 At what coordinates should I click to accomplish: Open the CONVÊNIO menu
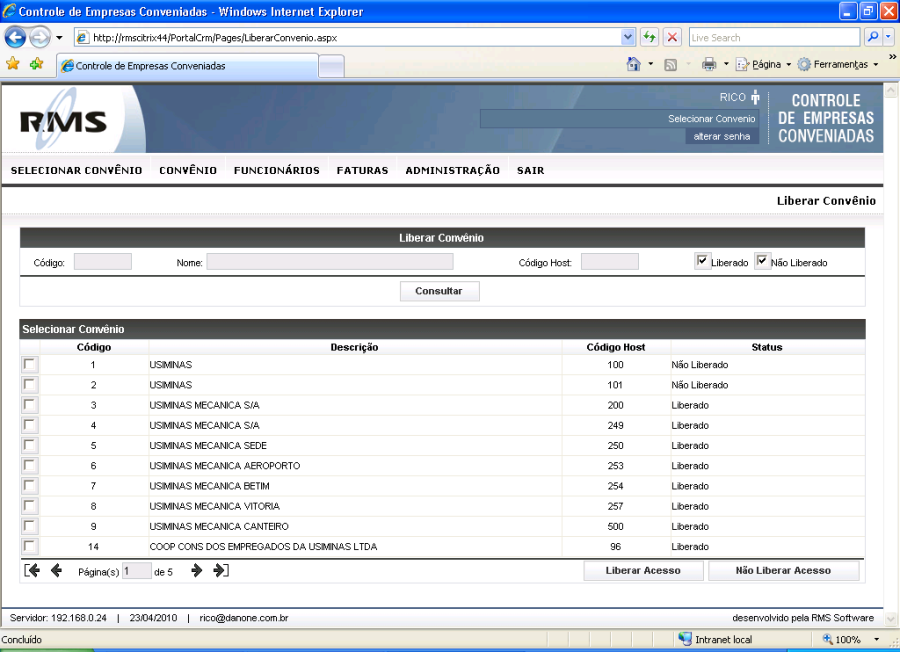188,170
